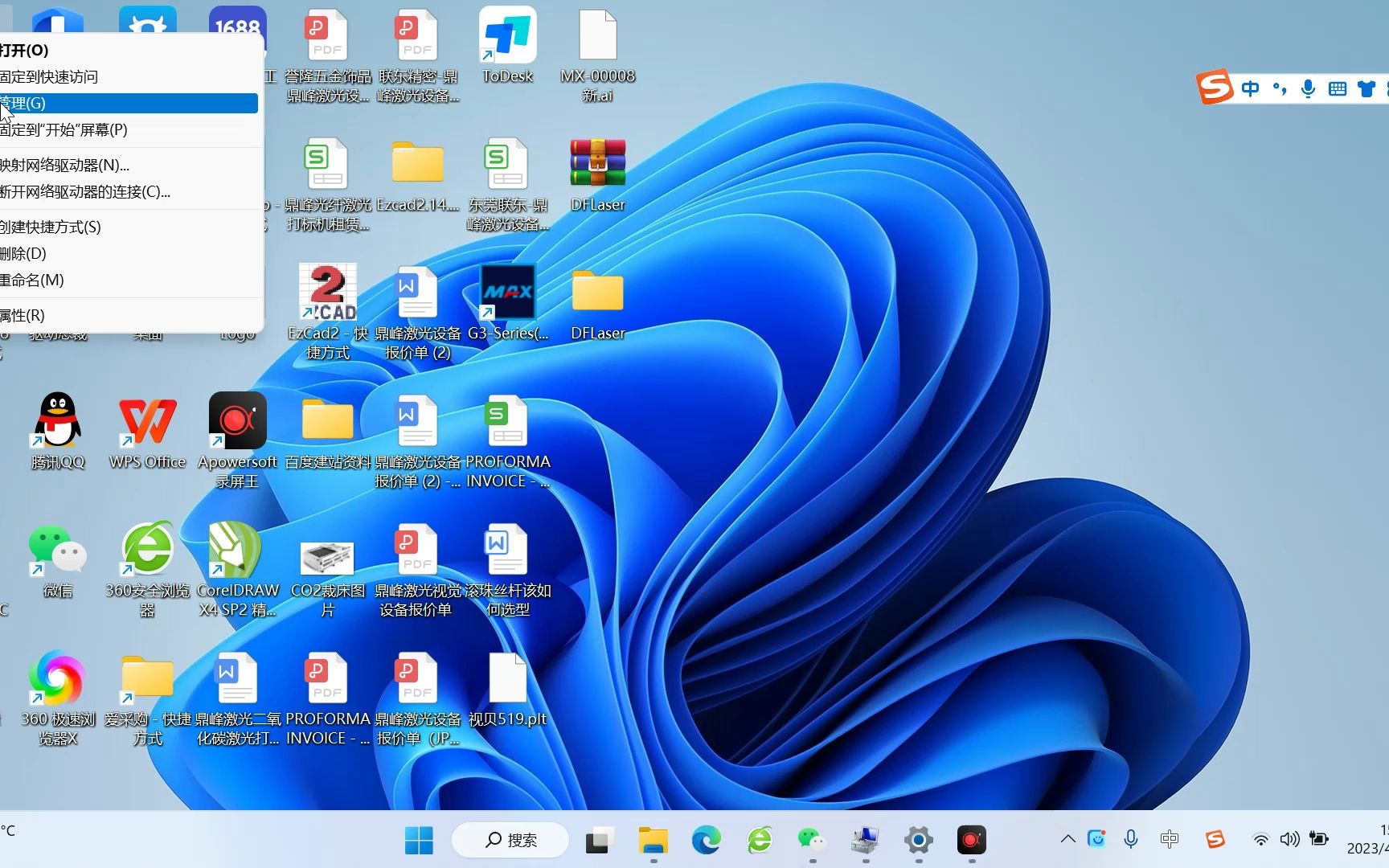Open Wi-Fi network tray icon
This screenshot has height=868, width=1389.
point(1260,840)
